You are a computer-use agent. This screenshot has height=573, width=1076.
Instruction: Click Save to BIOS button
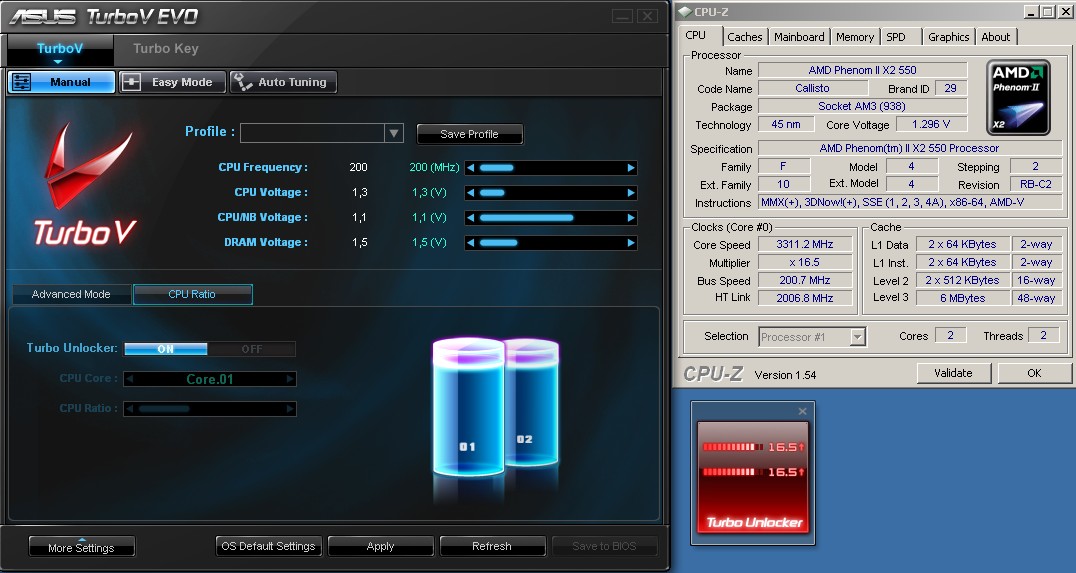coord(604,546)
